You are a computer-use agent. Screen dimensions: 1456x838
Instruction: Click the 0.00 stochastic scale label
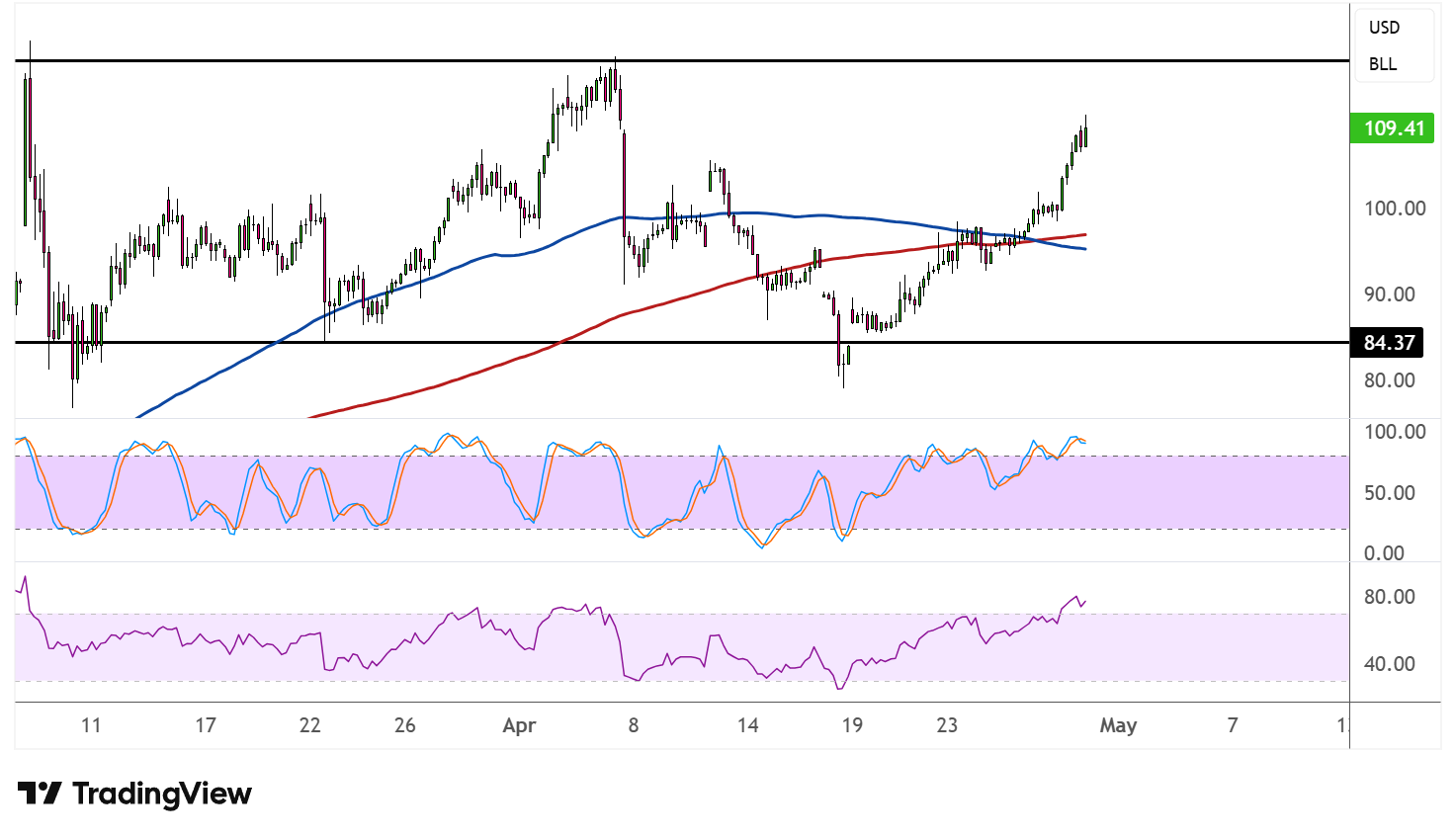click(x=1384, y=553)
